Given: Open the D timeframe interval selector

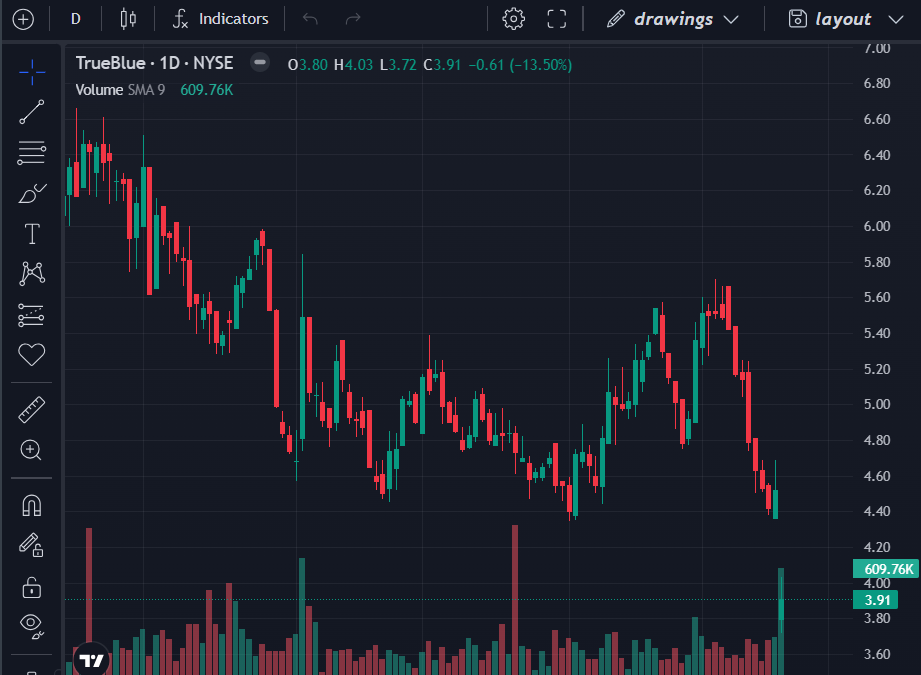Looking at the screenshot, I should 75,19.
